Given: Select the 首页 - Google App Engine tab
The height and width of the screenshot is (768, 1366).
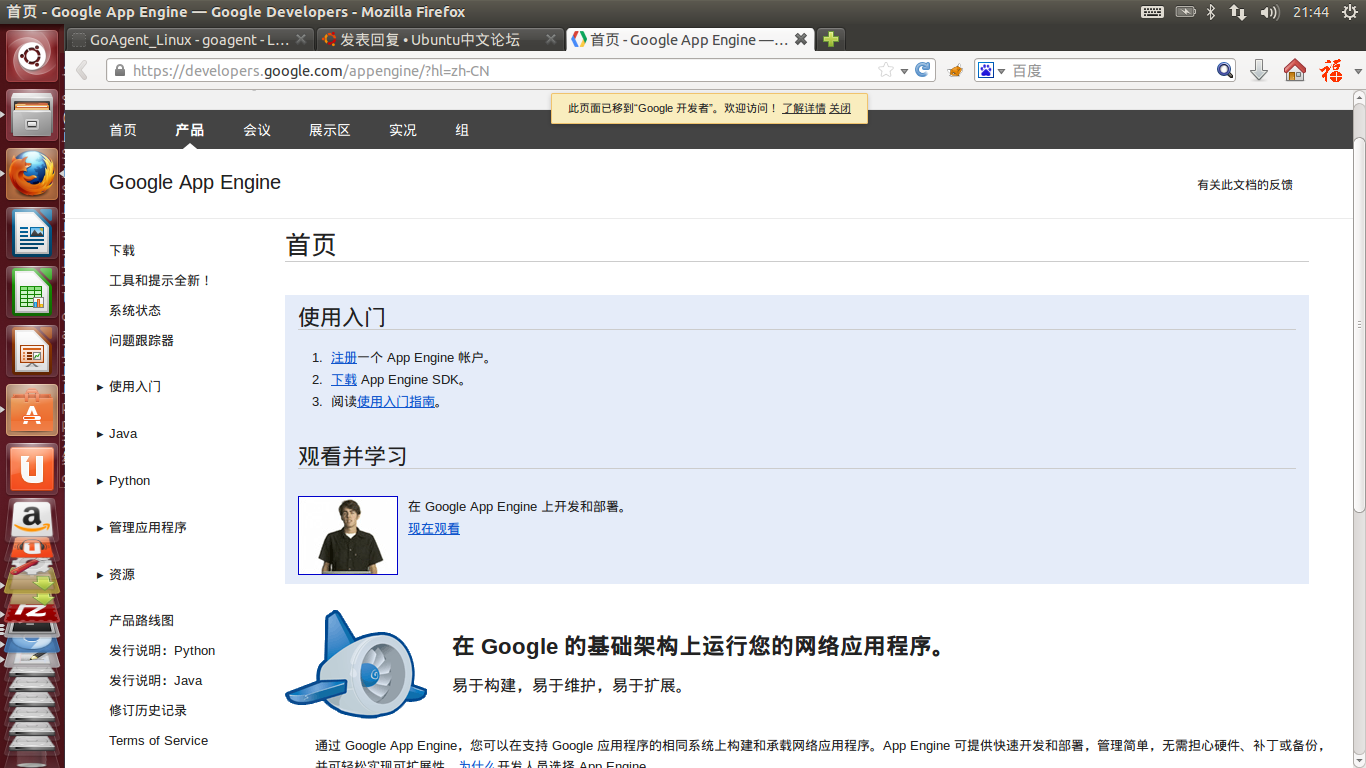Looking at the screenshot, I should tap(690, 40).
